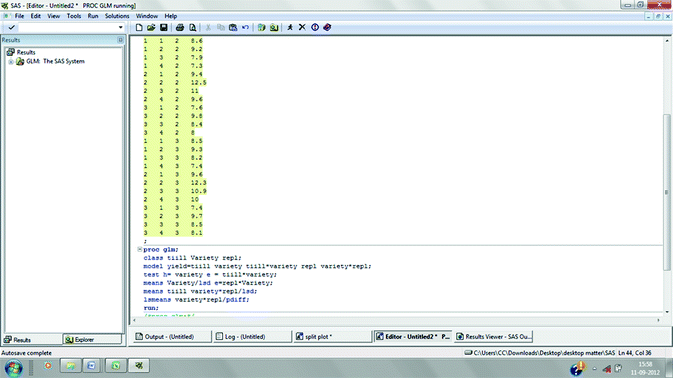Viewport: 673px width, 378px height.
Task: Click the 'run;' code line
Action: (151, 308)
